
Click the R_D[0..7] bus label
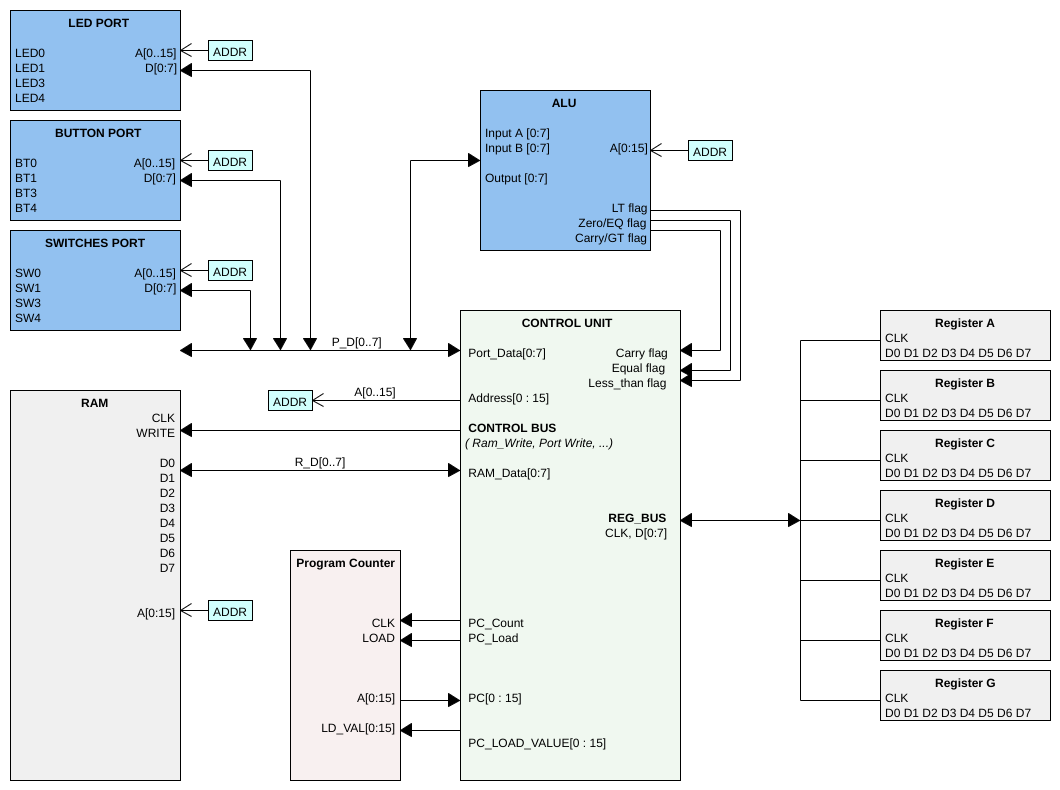click(x=320, y=462)
